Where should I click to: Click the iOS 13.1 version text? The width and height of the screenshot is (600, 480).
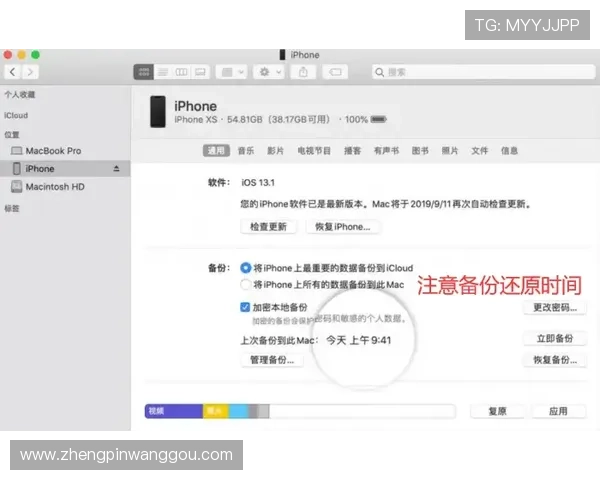258,183
